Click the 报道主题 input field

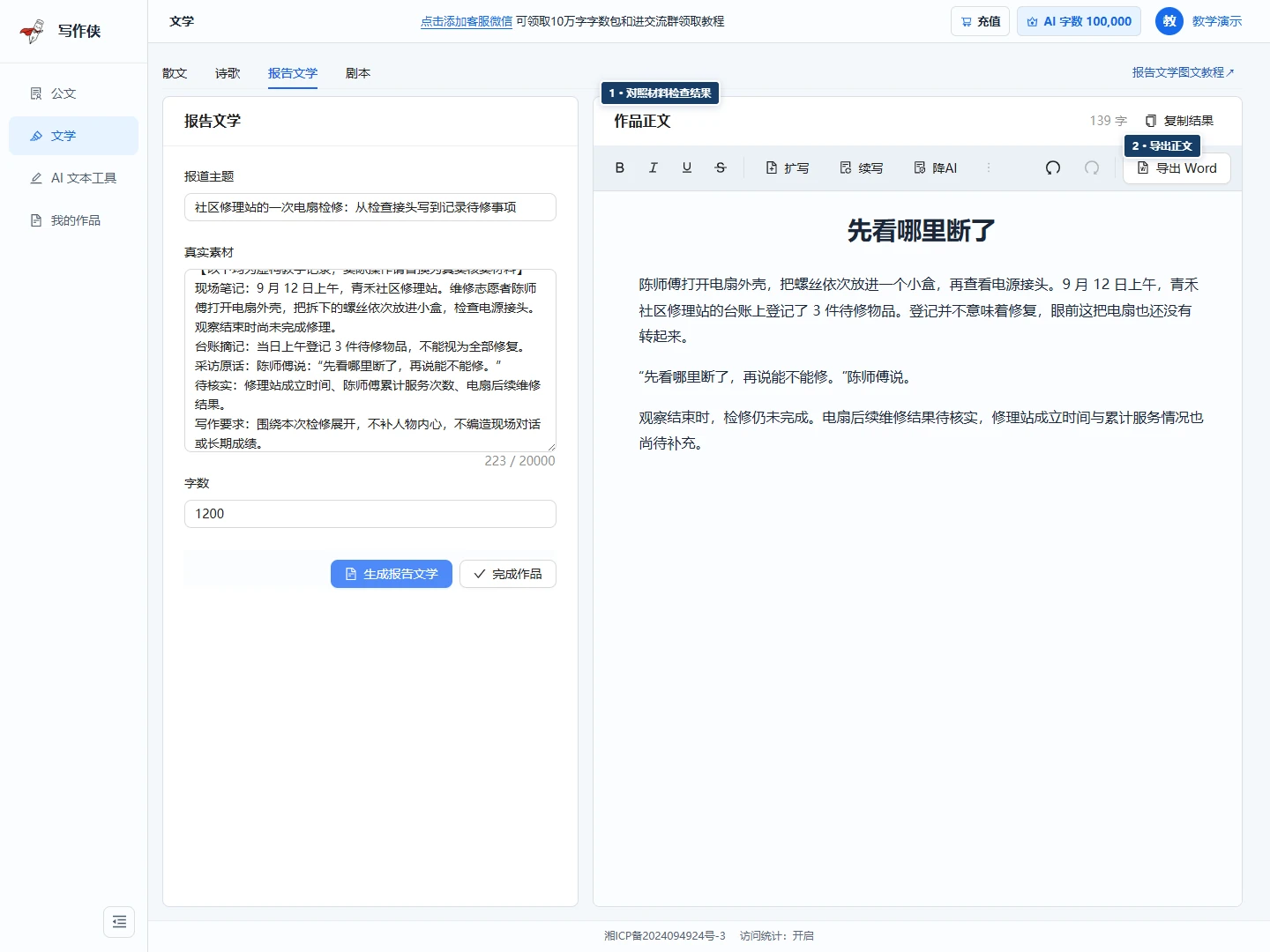tap(370, 207)
